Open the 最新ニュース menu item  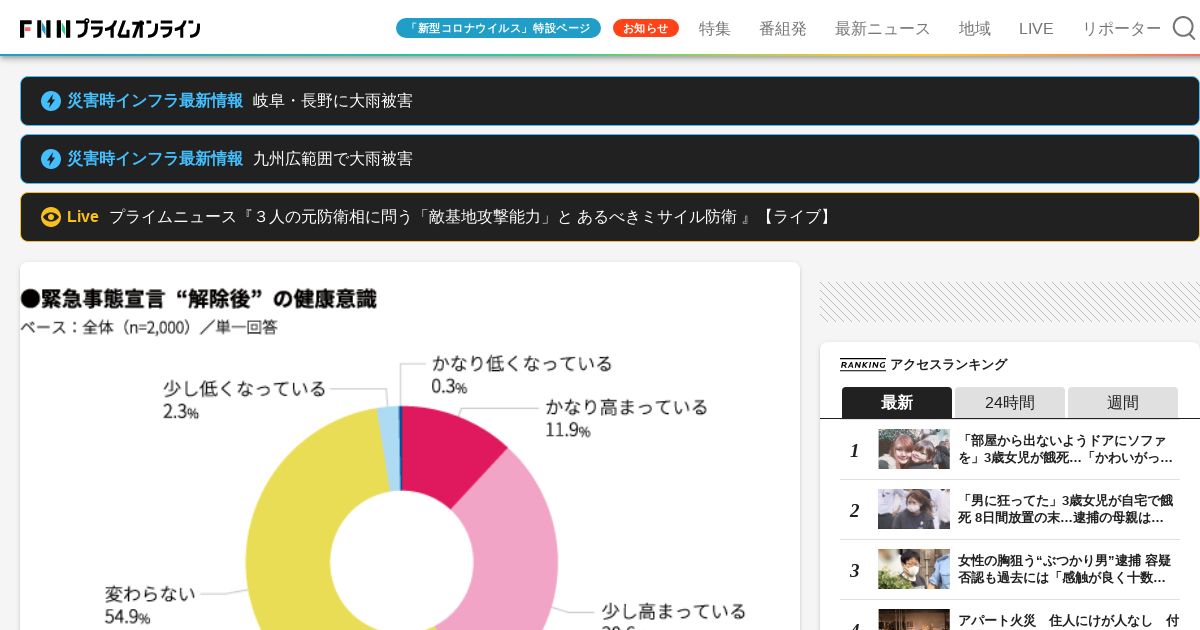coord(883,28)
